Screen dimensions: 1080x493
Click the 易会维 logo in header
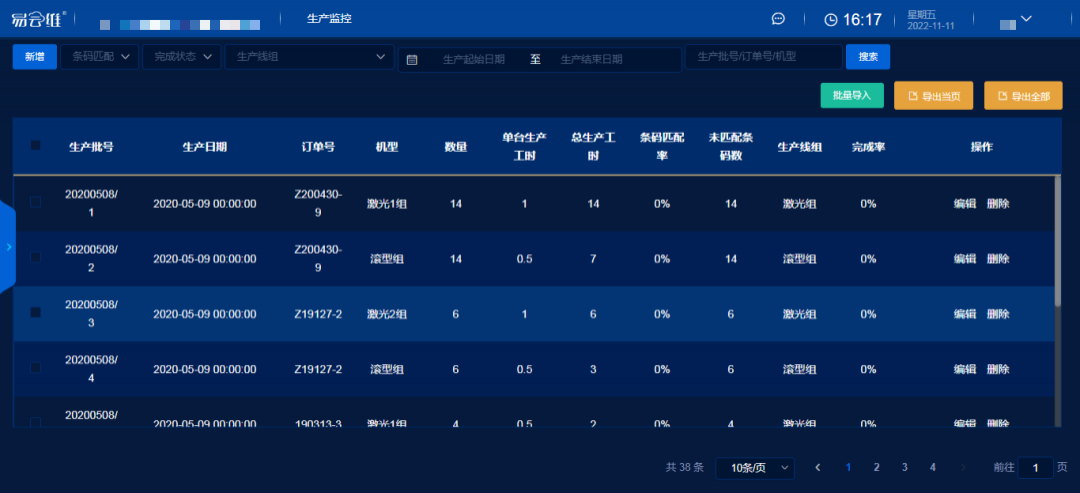tap(40, 19)
